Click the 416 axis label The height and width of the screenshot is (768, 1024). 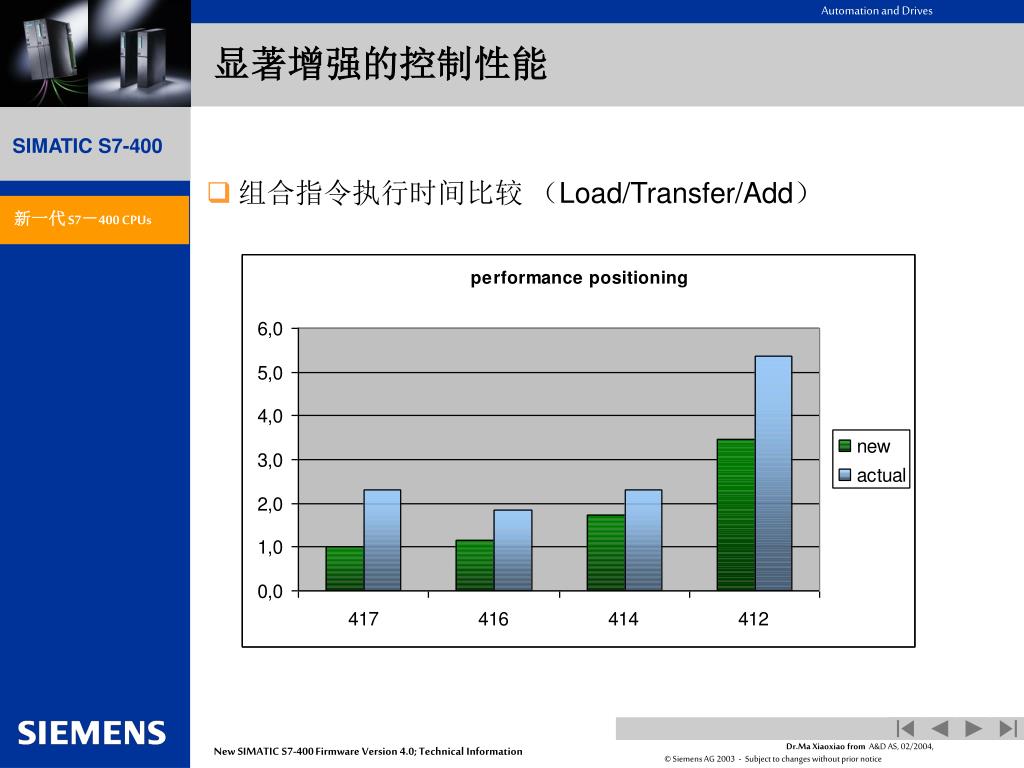493,619
